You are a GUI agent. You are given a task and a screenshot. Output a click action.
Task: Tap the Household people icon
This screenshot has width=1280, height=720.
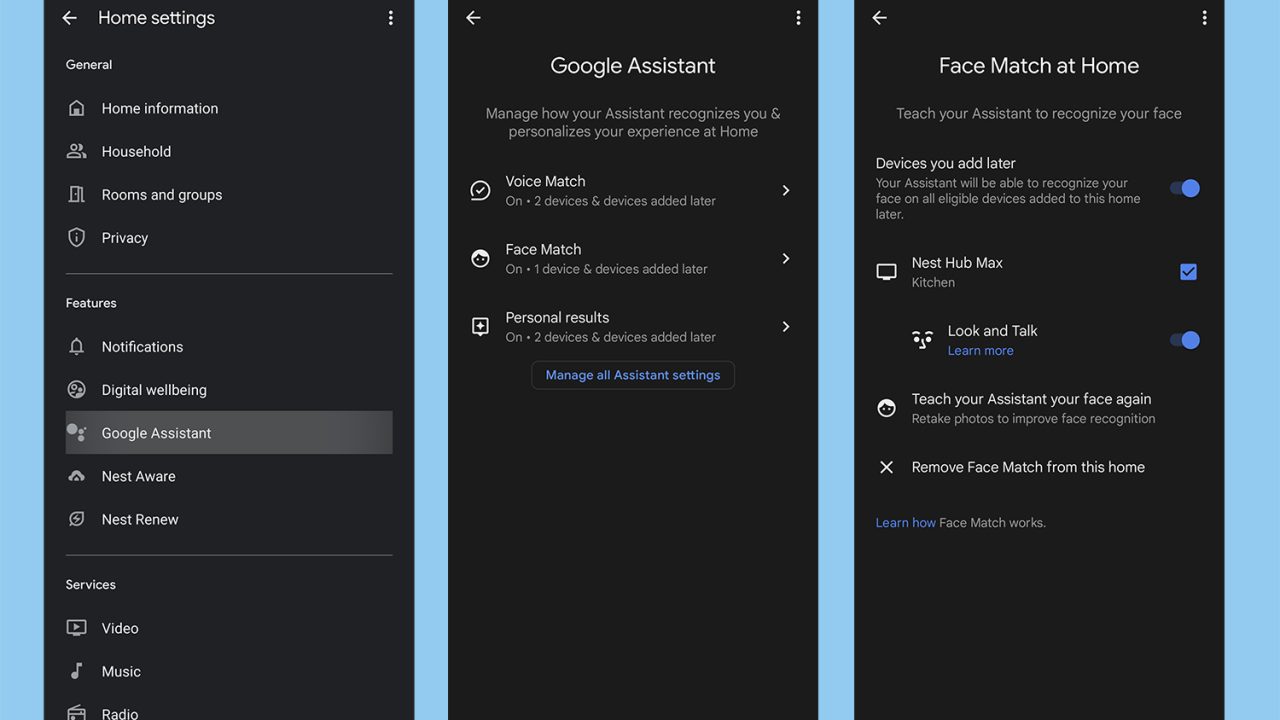coord(76,151)
